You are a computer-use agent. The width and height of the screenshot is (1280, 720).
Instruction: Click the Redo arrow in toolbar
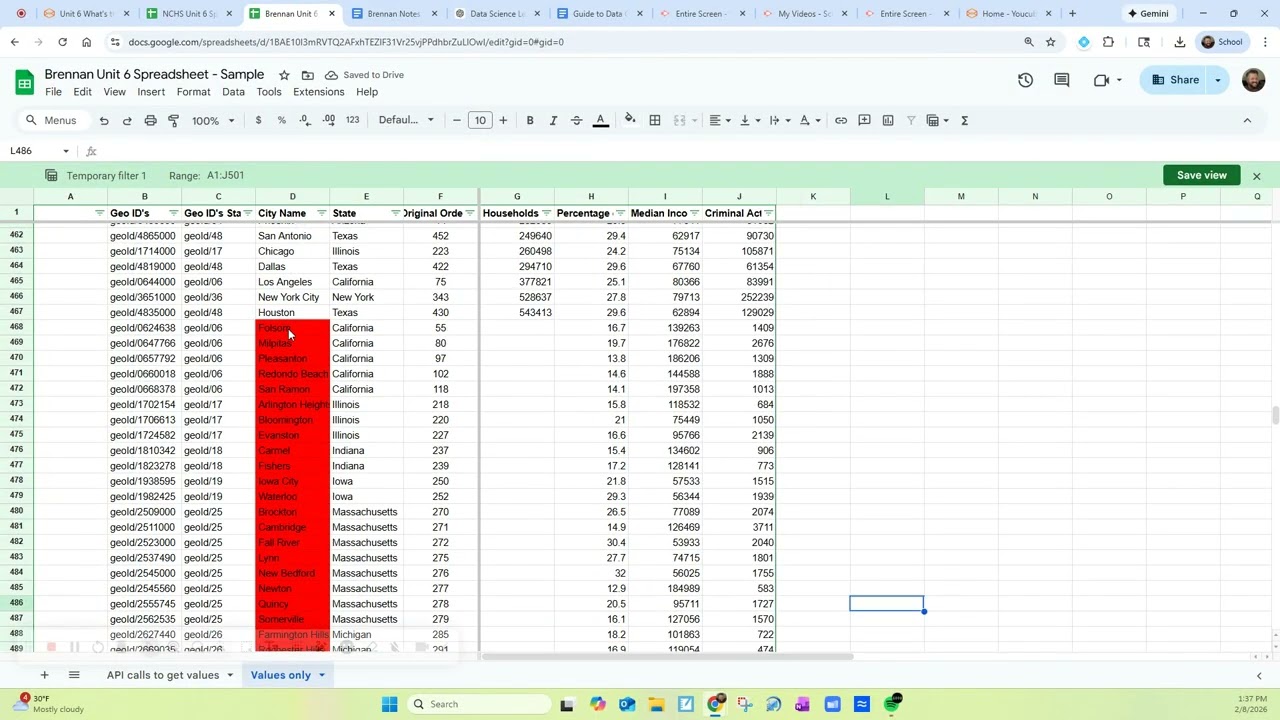(x=127, y=120)
